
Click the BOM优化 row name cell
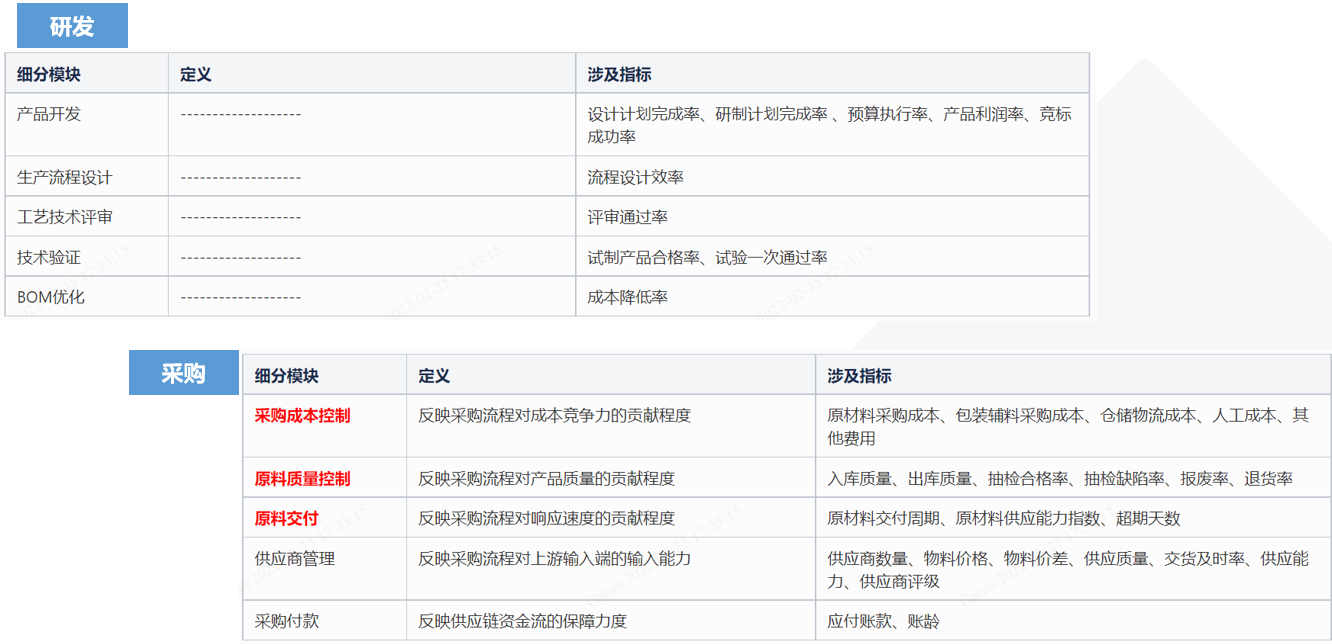[x=51, y=297]
